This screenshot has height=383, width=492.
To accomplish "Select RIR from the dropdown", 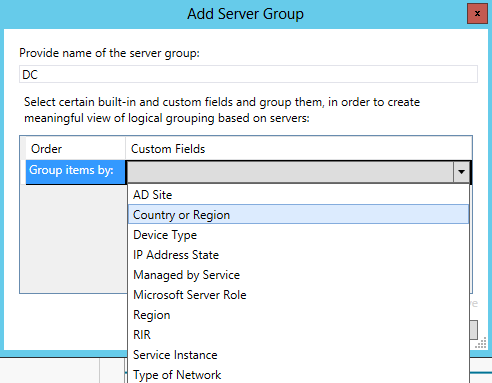I will pyautogui.click(x=298, y=335).
